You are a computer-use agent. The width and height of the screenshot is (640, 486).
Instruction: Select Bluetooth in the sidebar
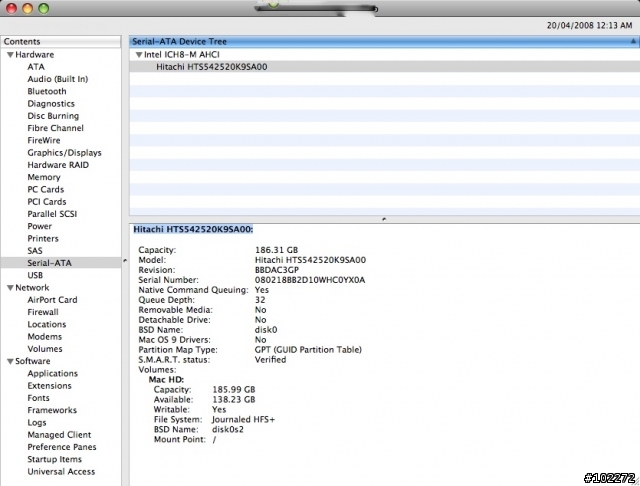(x=47, y=91)
